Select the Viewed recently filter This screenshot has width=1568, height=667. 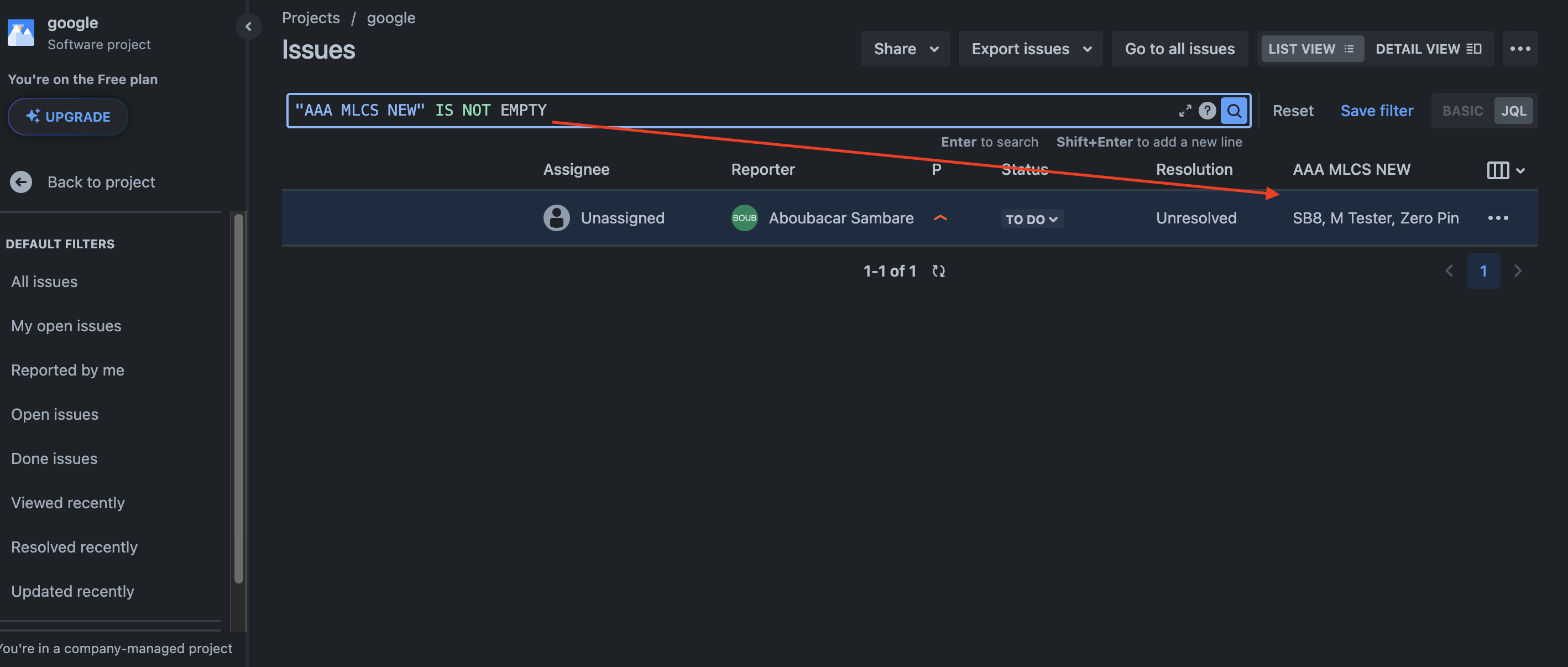pos(67,503)
